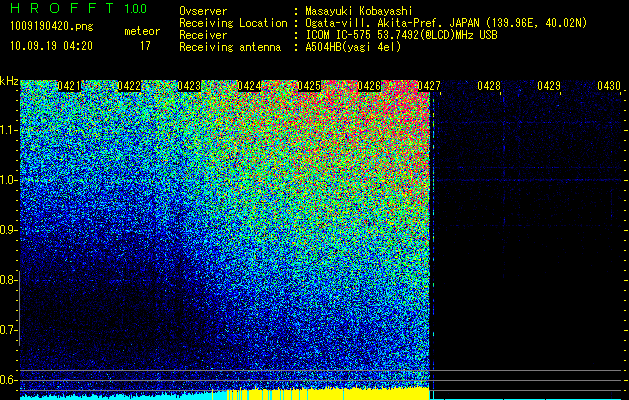
Task: Click the A504HB(yagi 4el) antenna text
Action: 353,47
